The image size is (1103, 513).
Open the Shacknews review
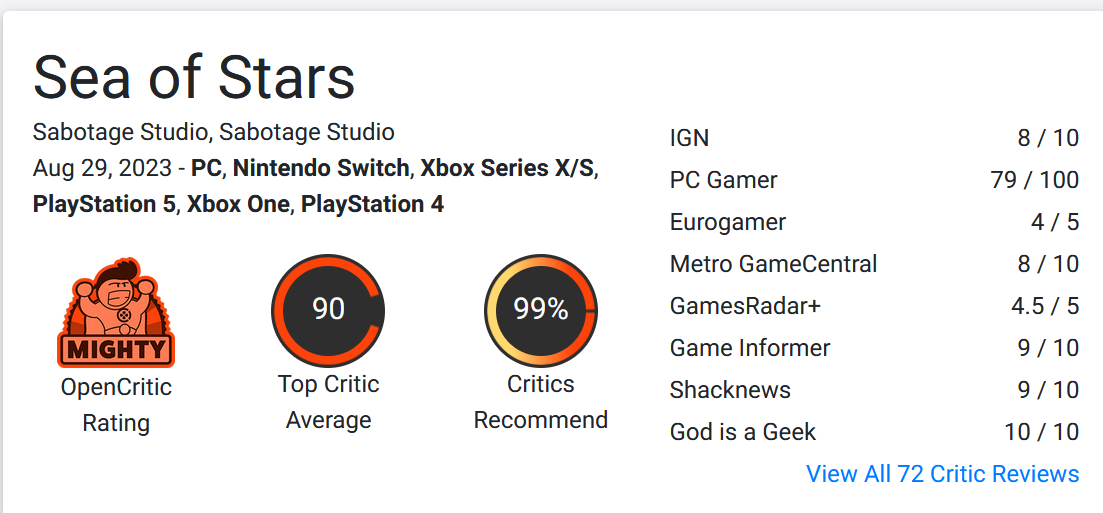[874, 390]
